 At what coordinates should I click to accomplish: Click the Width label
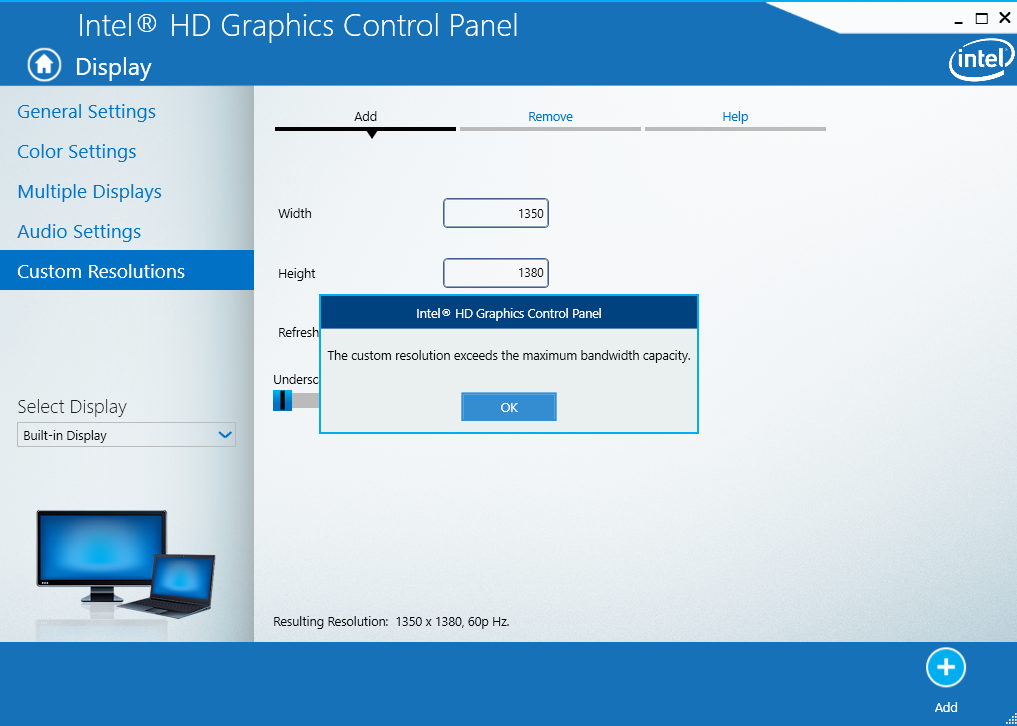click(x=294, y=213)
